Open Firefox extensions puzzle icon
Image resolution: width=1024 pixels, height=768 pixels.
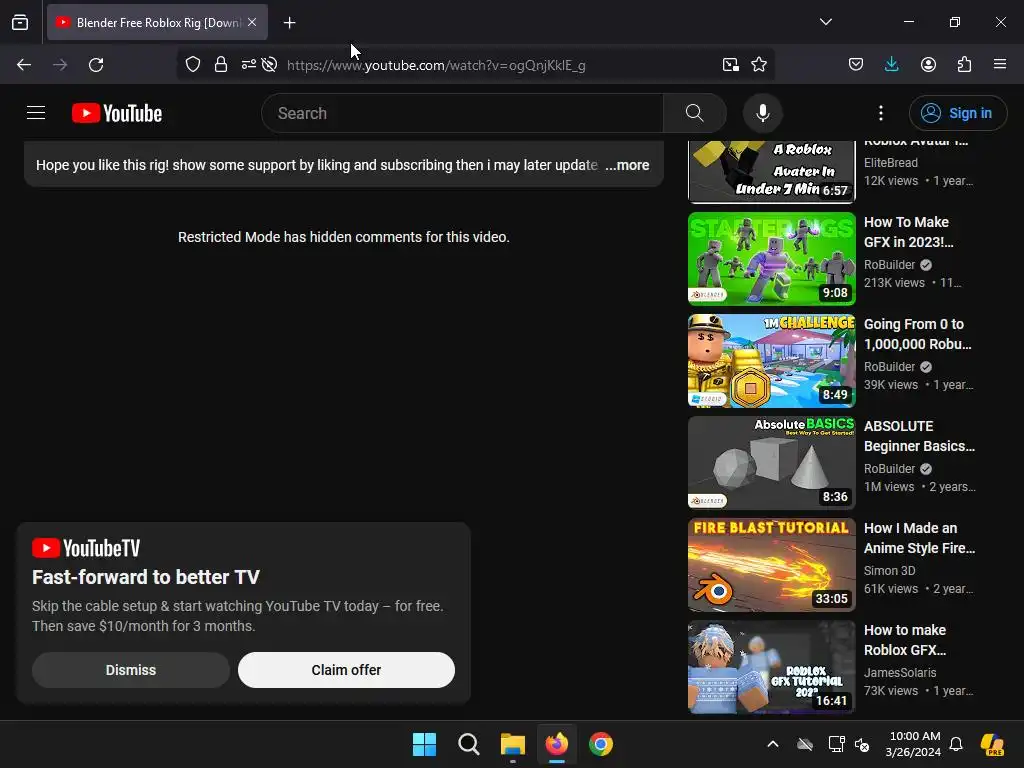pyautogui.click(x=964, y=65)
